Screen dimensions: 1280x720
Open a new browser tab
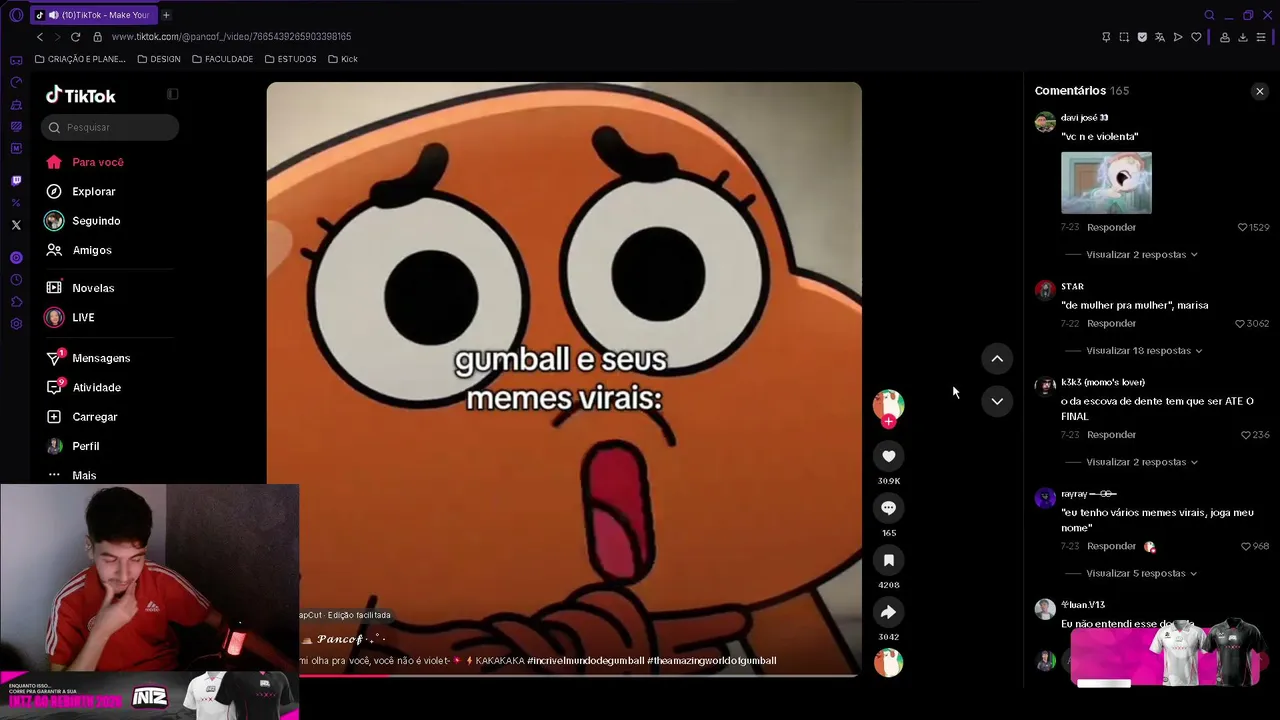pyautogui.click(x=166, y=15)
